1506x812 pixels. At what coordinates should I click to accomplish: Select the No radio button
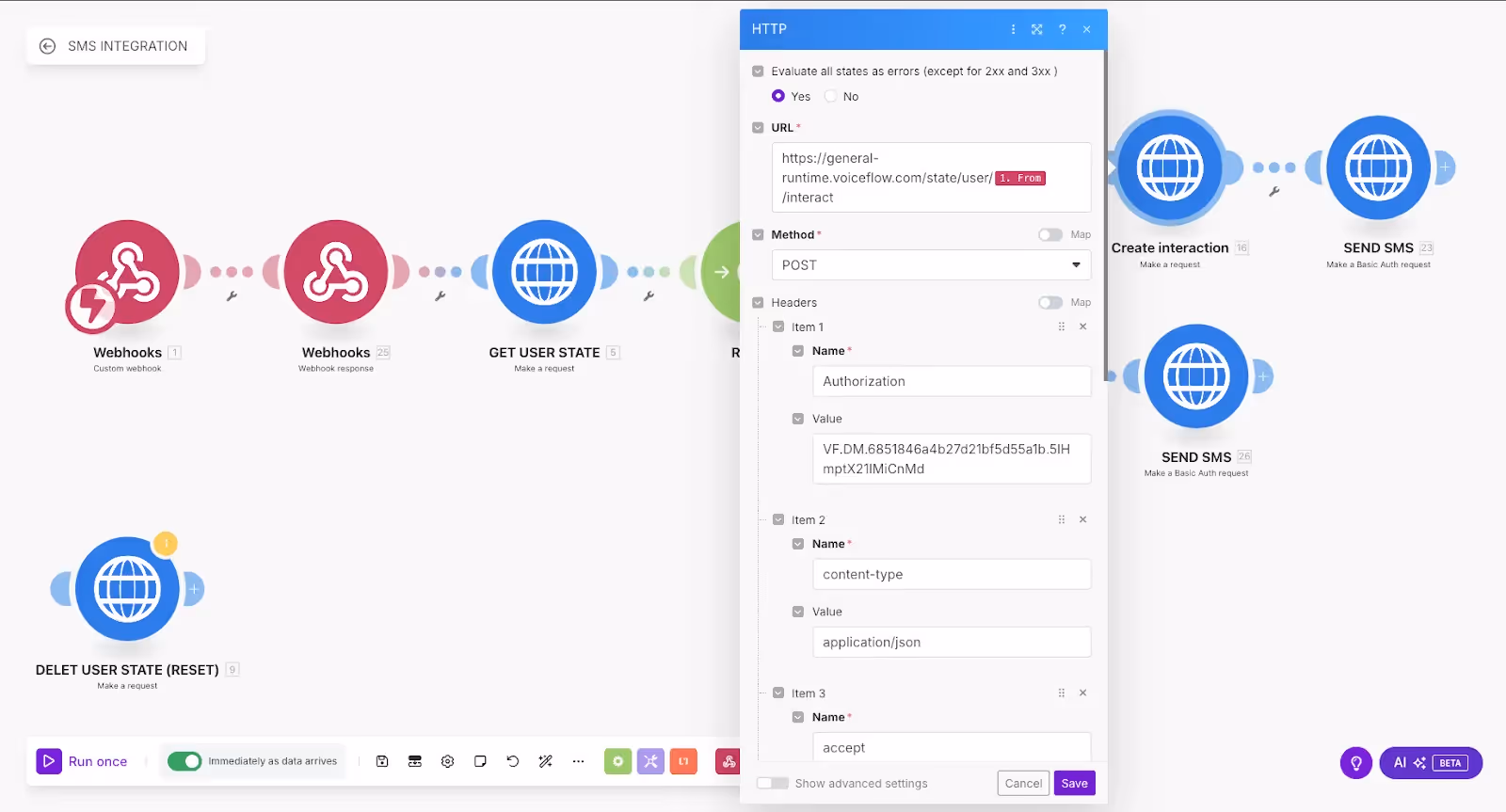[x=831, y=96]
